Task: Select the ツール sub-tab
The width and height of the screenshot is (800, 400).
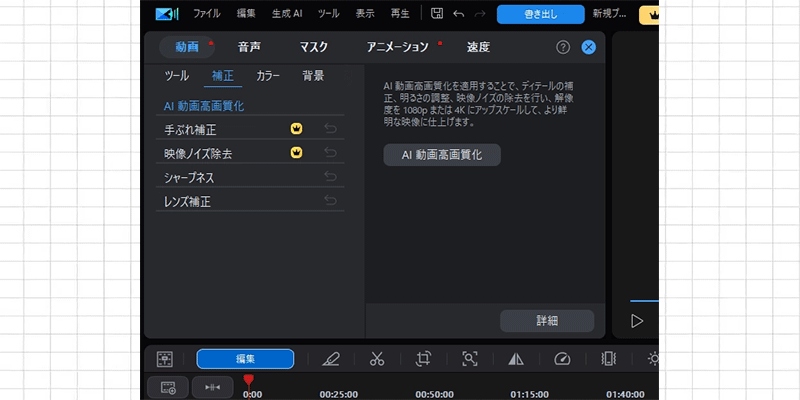Action: (177, 76)
